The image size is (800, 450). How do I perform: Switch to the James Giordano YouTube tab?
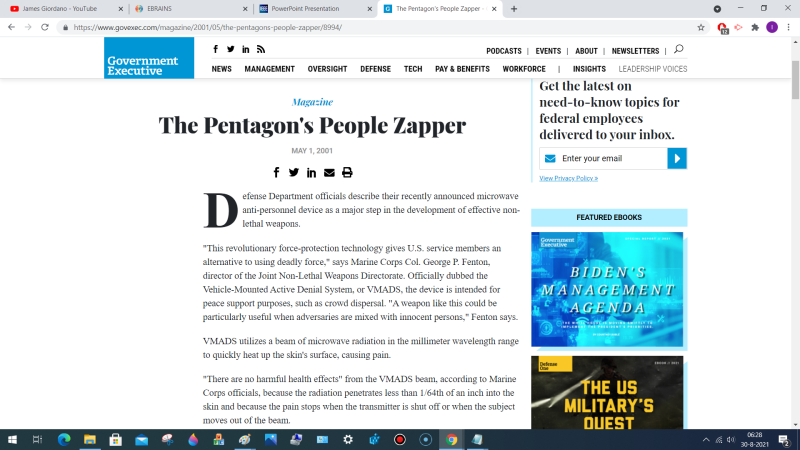click(60, 9)
